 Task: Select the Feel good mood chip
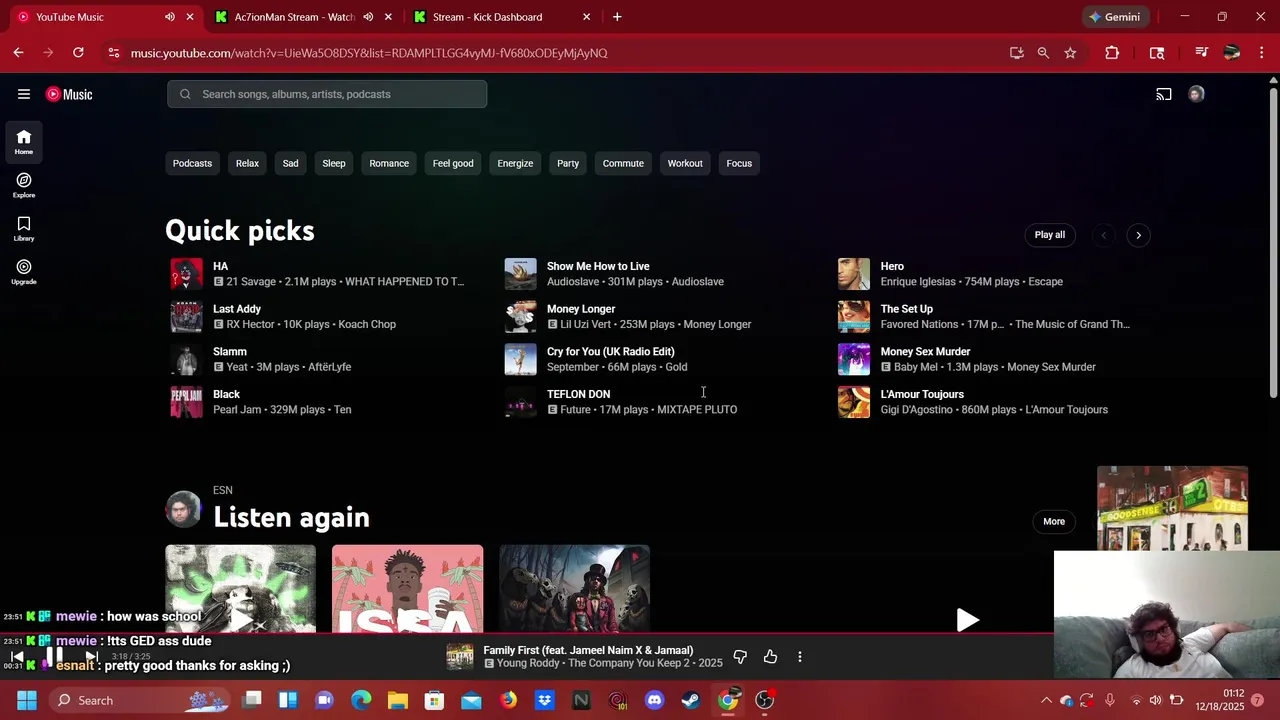coord(453,163)
